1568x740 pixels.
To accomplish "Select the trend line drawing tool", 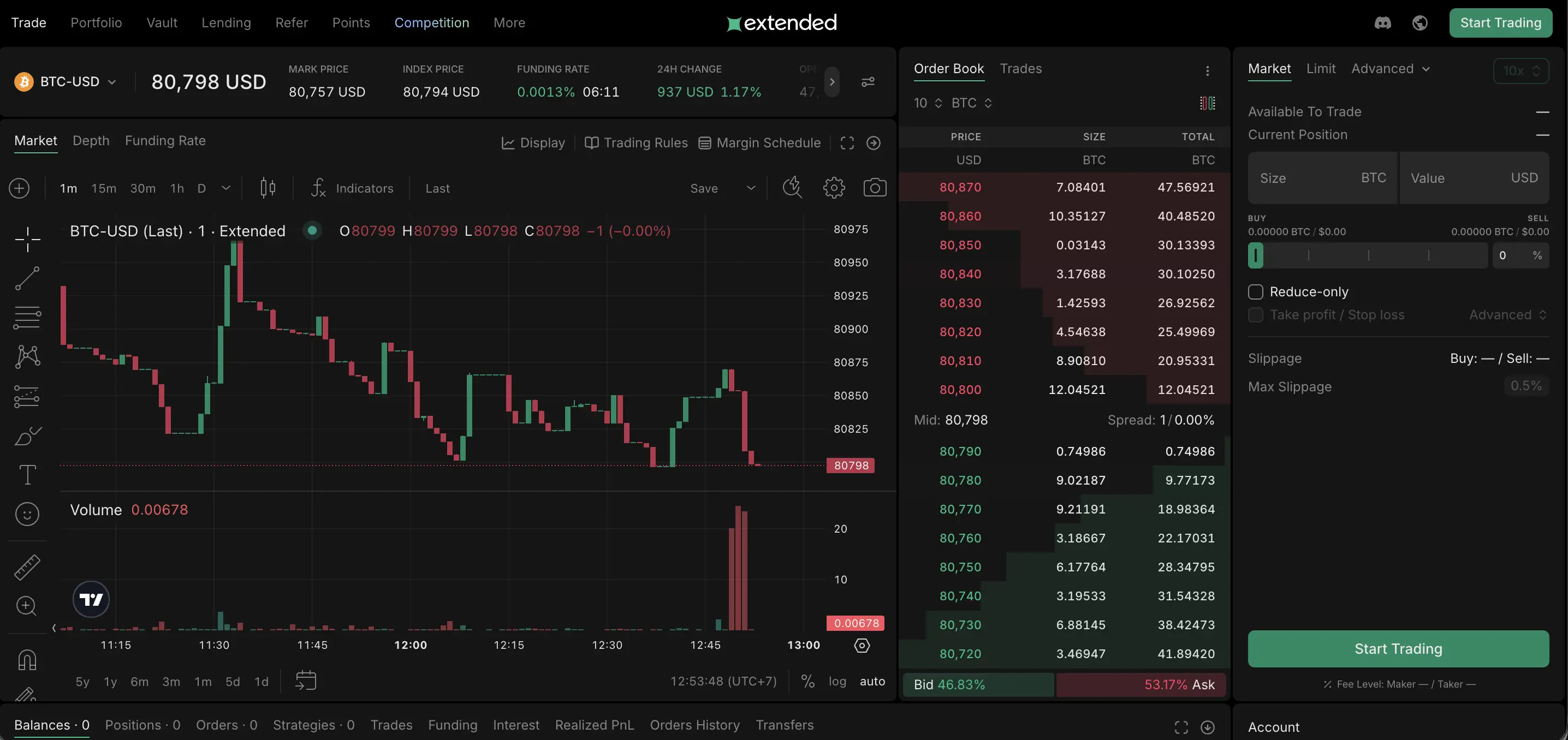I will click(x=27, y=278).
